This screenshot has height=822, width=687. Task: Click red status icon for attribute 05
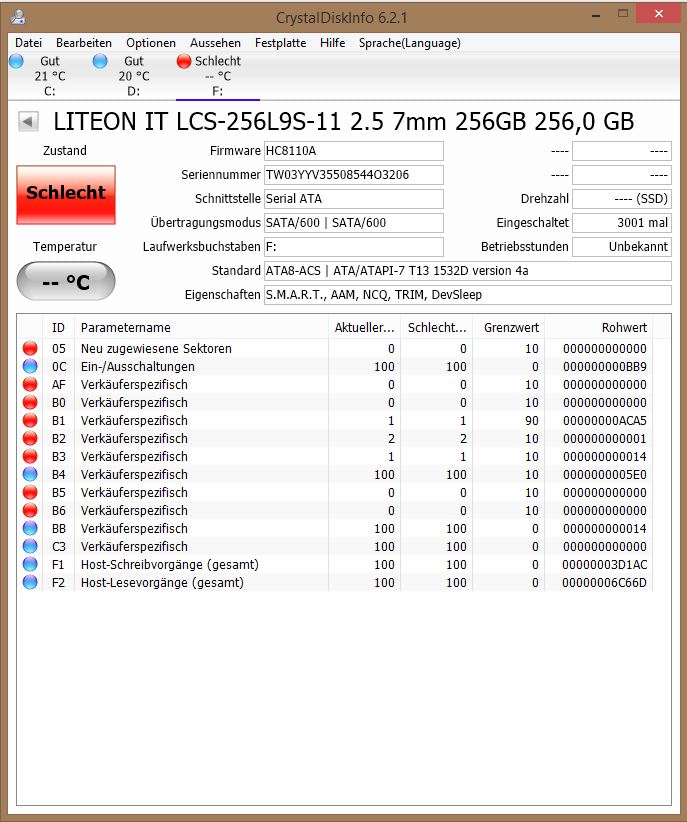click(30, 349)
